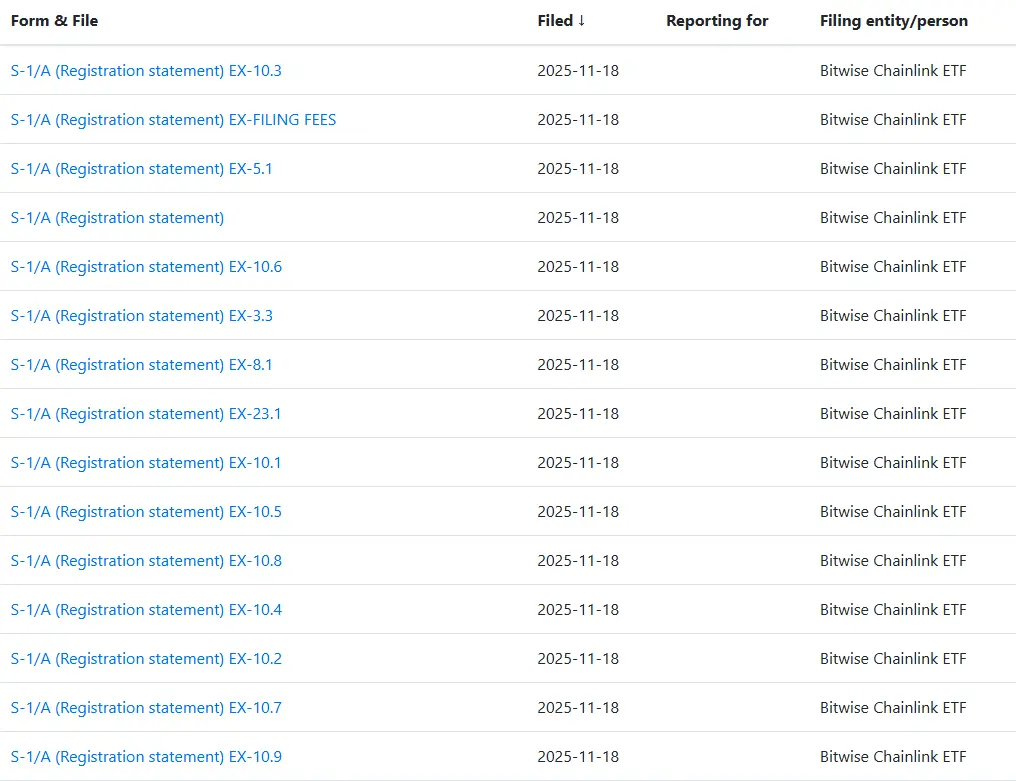1016x781 pixels.
Task: Click the Form & File column header
Action: tap(54, 21)
